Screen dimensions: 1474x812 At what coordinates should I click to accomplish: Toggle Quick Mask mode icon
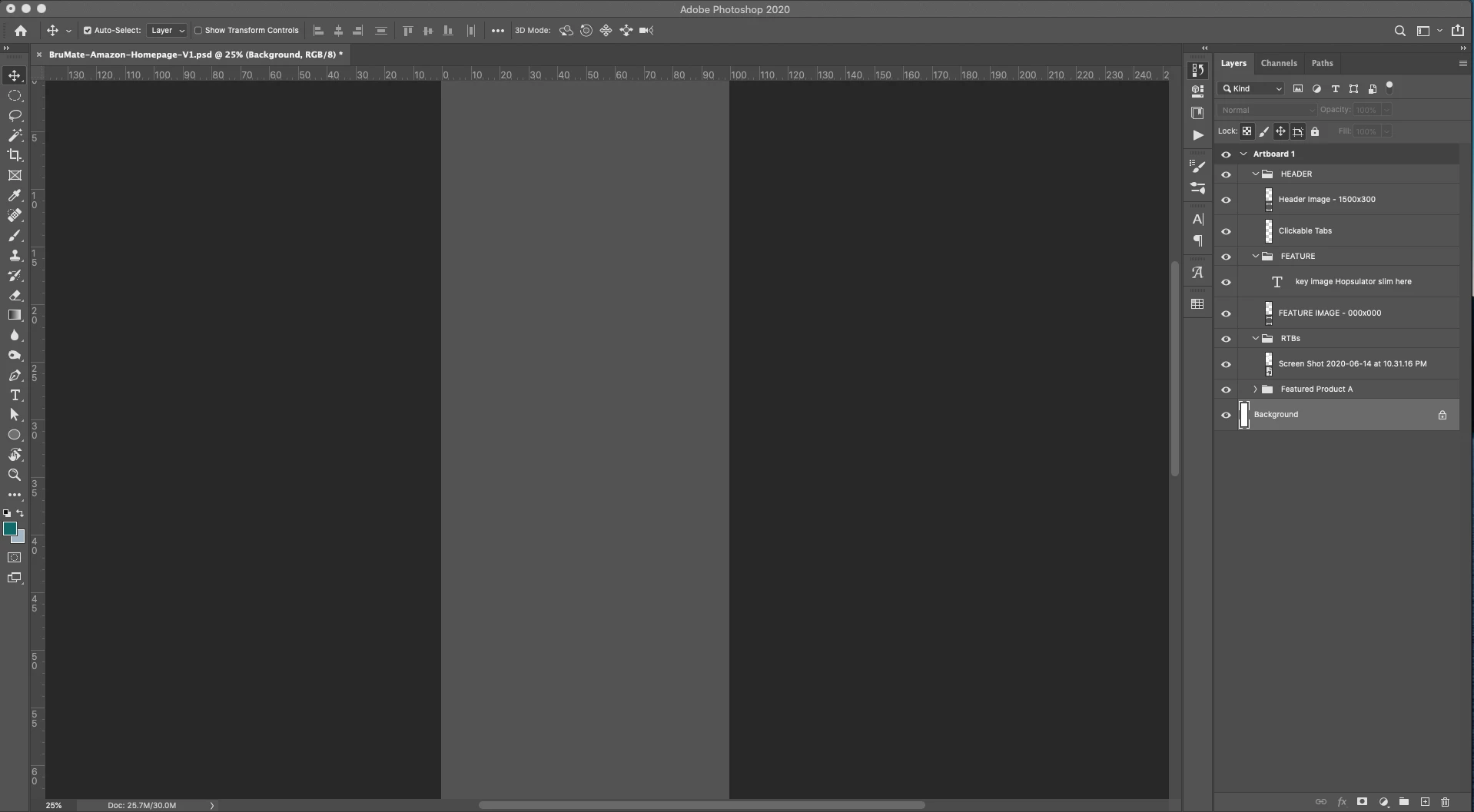coord(15,558)
